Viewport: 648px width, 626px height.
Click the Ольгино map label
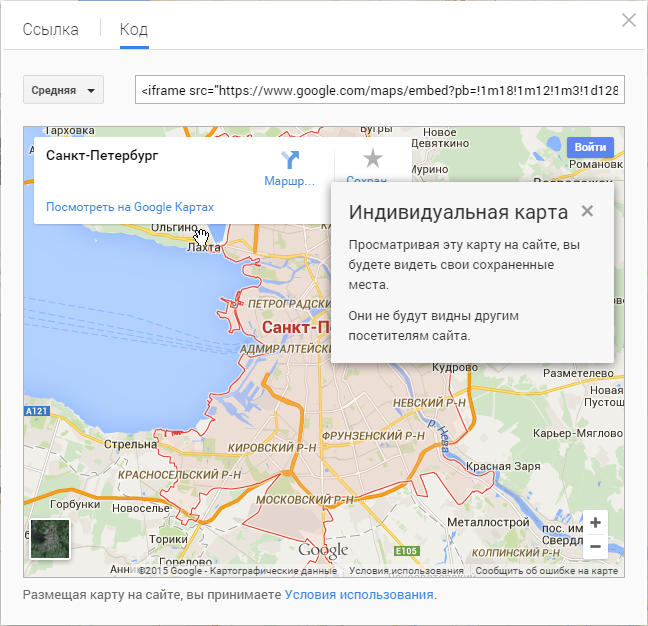tap(174, 228)
